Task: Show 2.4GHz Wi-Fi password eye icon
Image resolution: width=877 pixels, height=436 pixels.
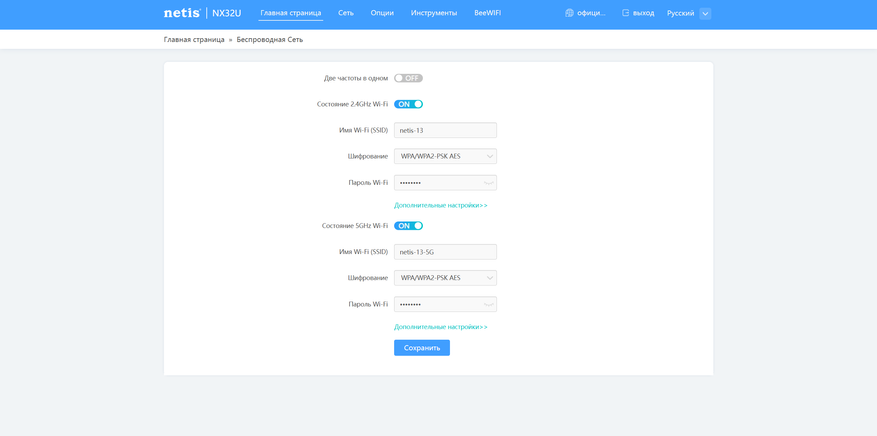Action: (x=489, y=183)
